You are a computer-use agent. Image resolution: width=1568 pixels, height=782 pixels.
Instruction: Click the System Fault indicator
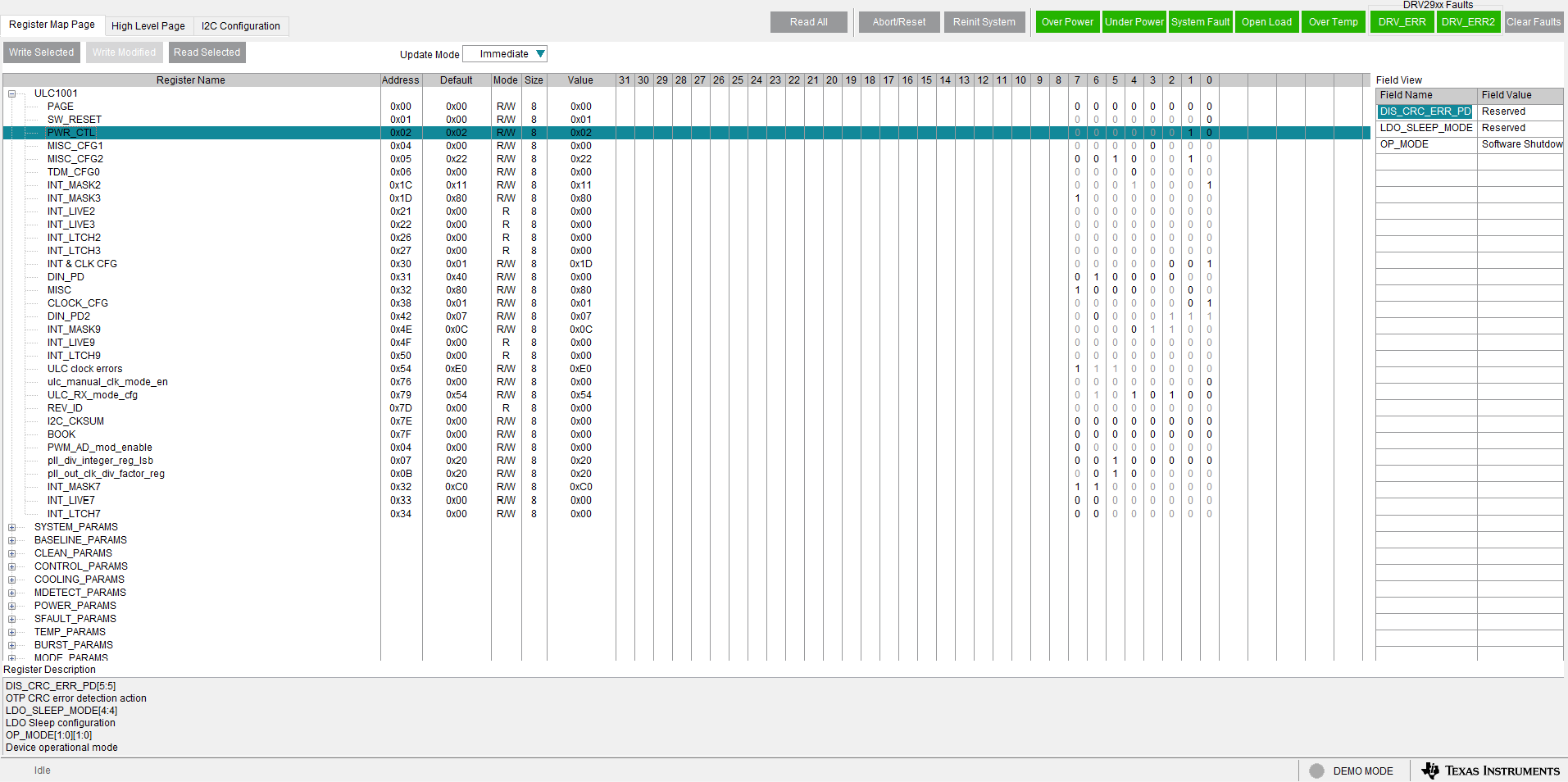point(1200,22)
